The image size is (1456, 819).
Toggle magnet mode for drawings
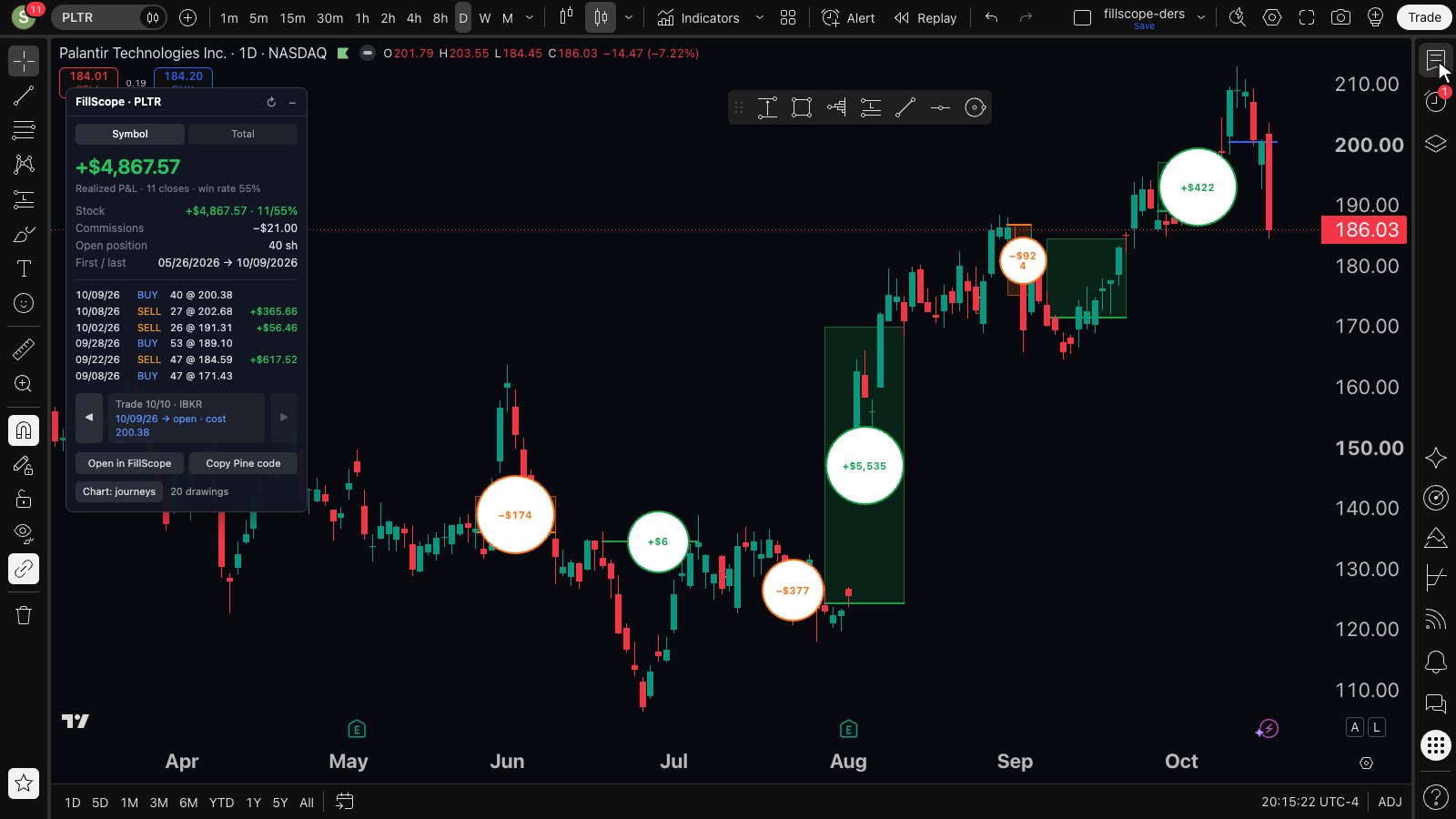click(24, 430)
